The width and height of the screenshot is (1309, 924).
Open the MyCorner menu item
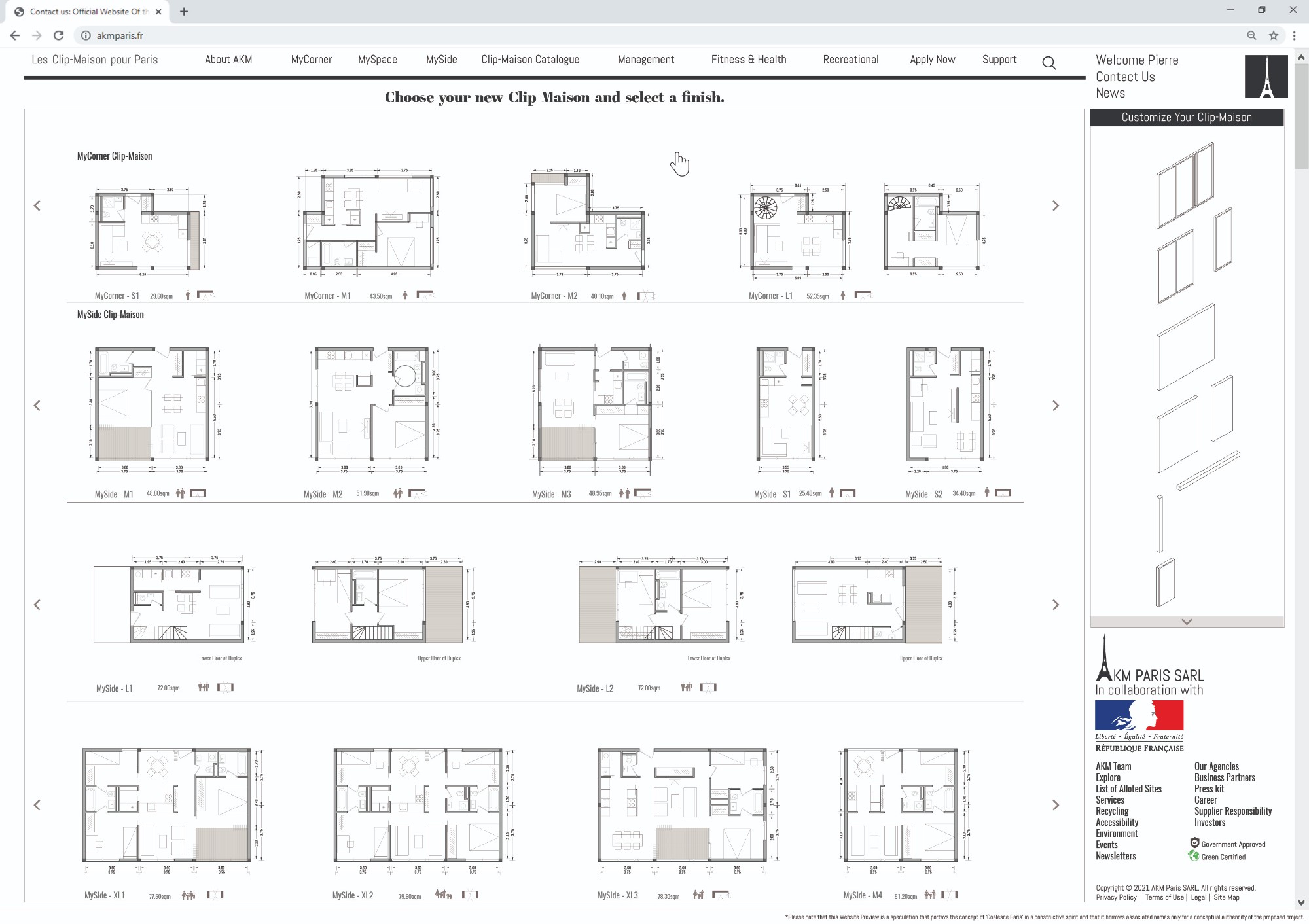(x=312, y=60)
